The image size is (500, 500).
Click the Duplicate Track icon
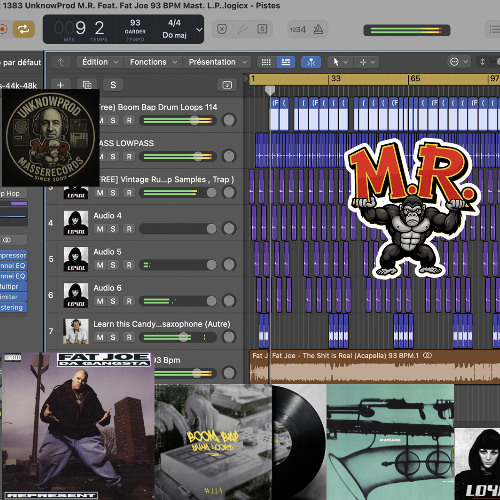[x=87, y=85]
